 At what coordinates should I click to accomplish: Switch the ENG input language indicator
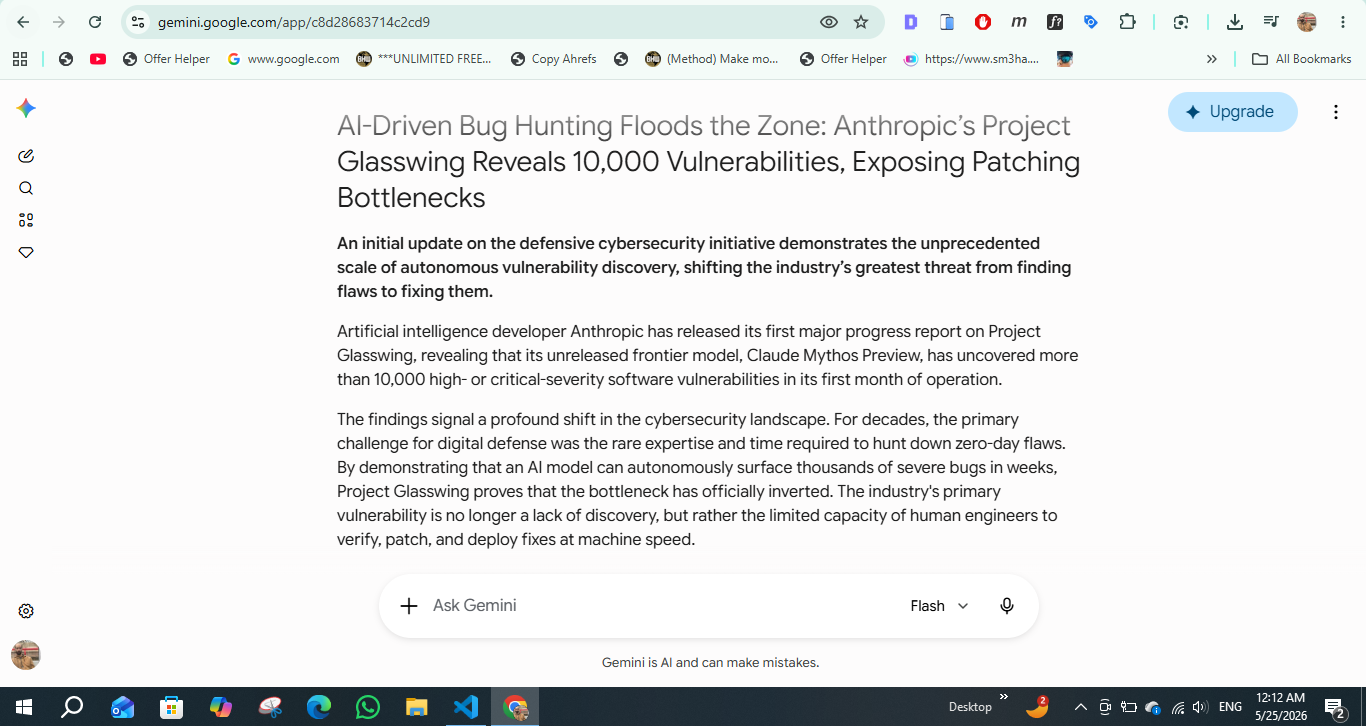(x=1230, y=707)
